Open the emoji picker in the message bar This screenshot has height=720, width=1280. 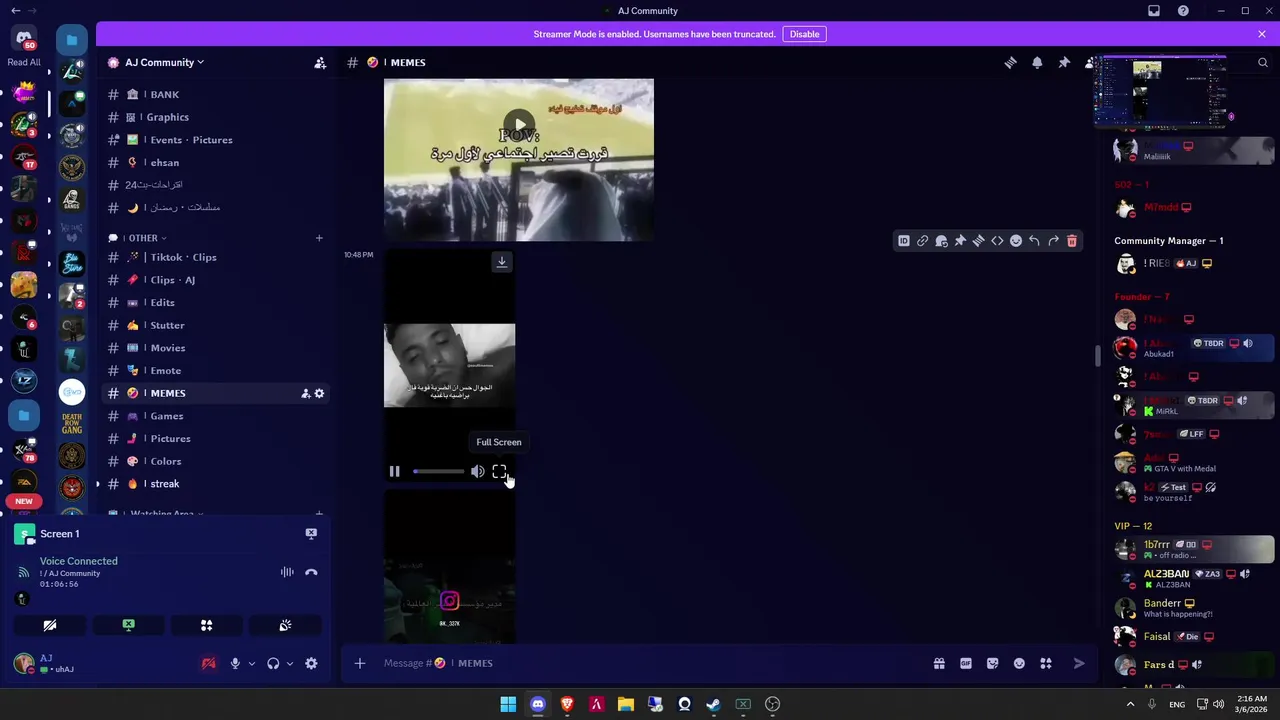point(1019,663)
